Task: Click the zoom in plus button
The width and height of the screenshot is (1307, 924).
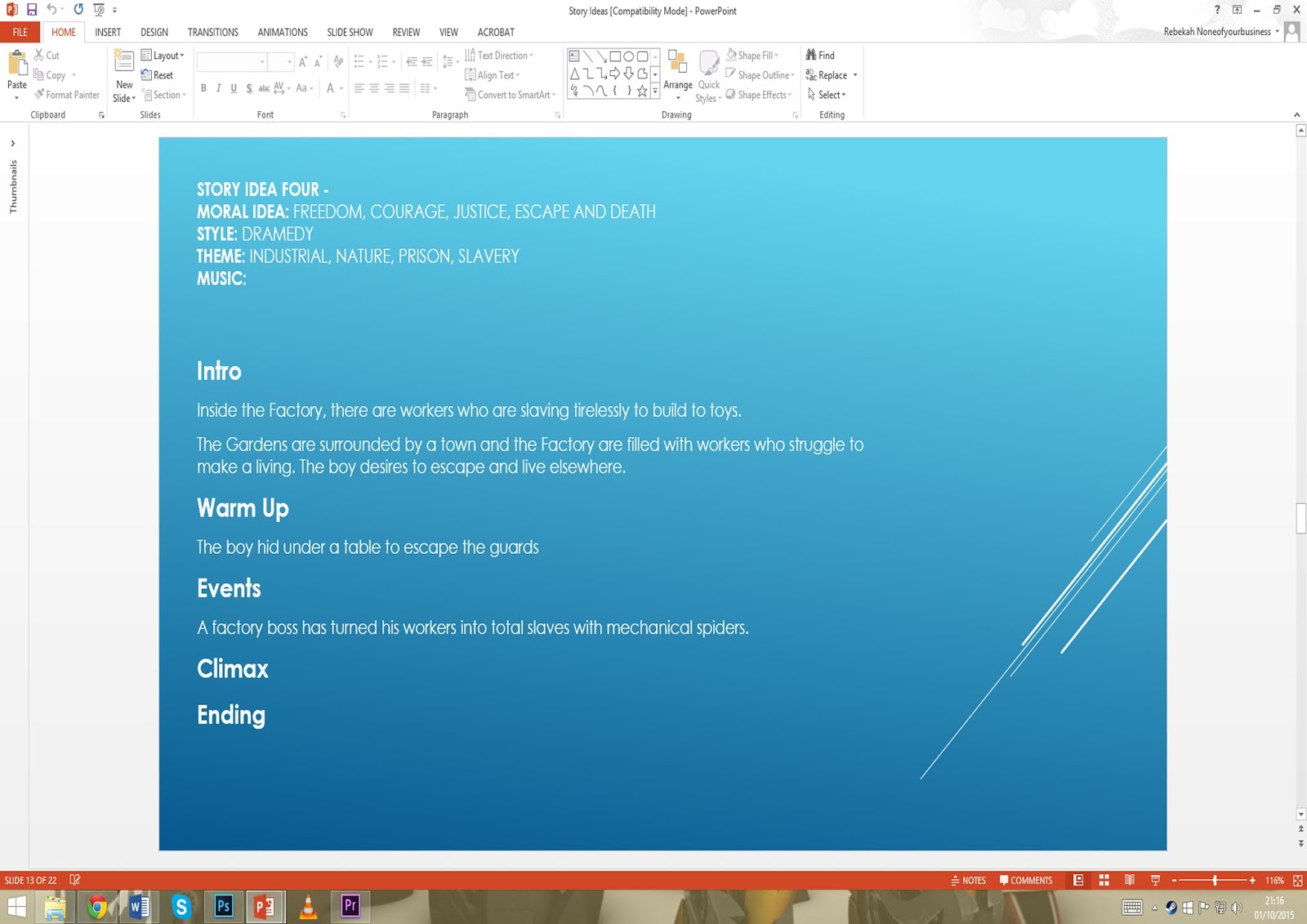Action: click(1252, 880)
